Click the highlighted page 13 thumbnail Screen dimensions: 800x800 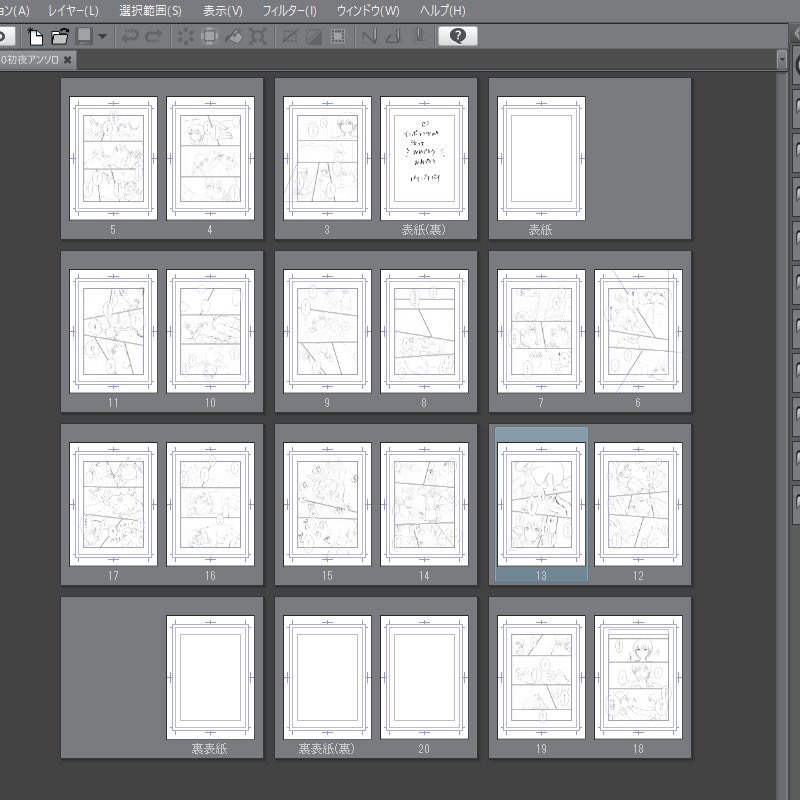tap(541, 504)
